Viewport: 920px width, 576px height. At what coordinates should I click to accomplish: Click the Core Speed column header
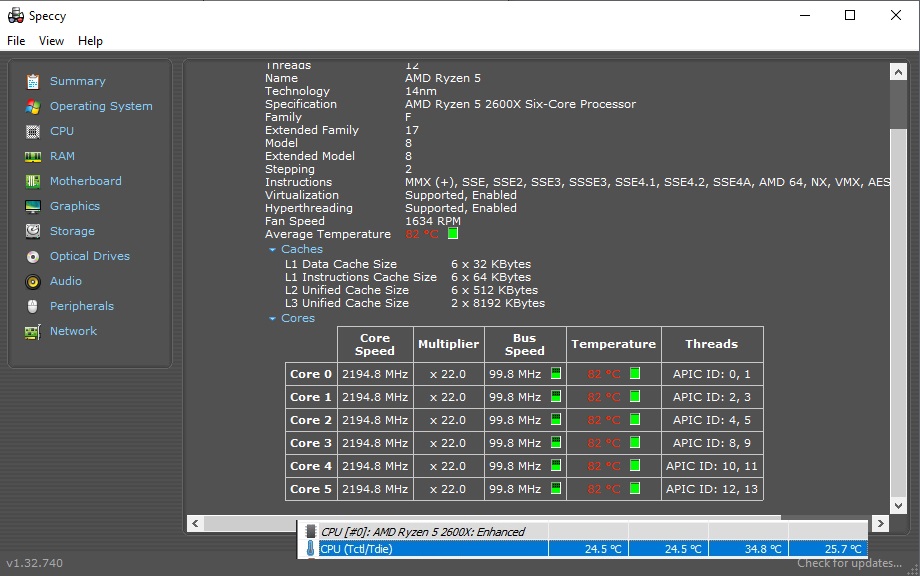tap(375, 344)
